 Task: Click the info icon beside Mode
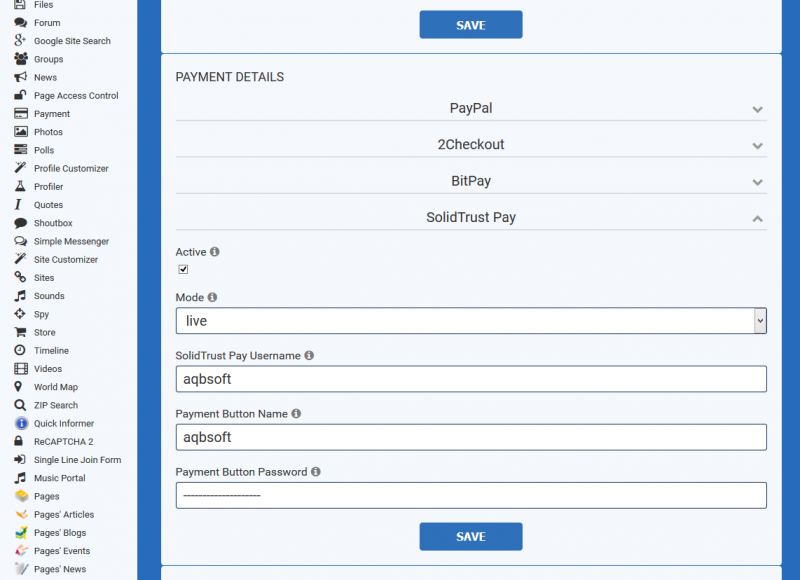pyautogui.click(x=212, y=297)
